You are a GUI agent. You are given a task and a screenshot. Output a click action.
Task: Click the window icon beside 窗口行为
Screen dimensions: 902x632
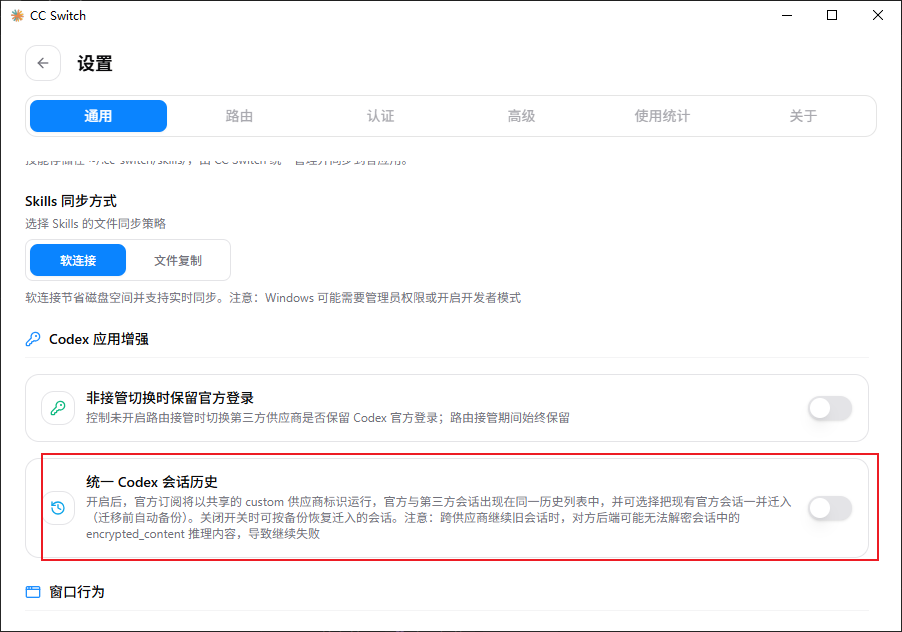33,592
